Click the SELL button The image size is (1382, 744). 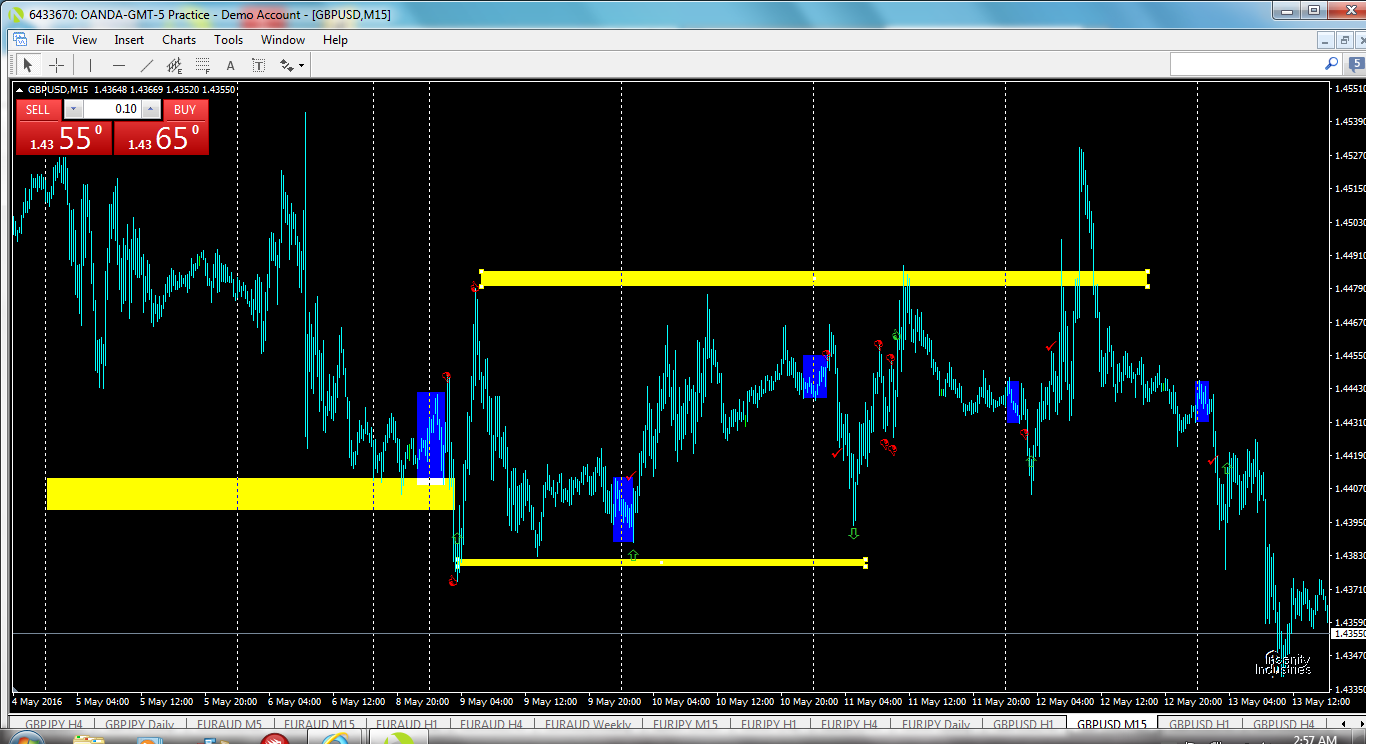click(x=38, y=109)
